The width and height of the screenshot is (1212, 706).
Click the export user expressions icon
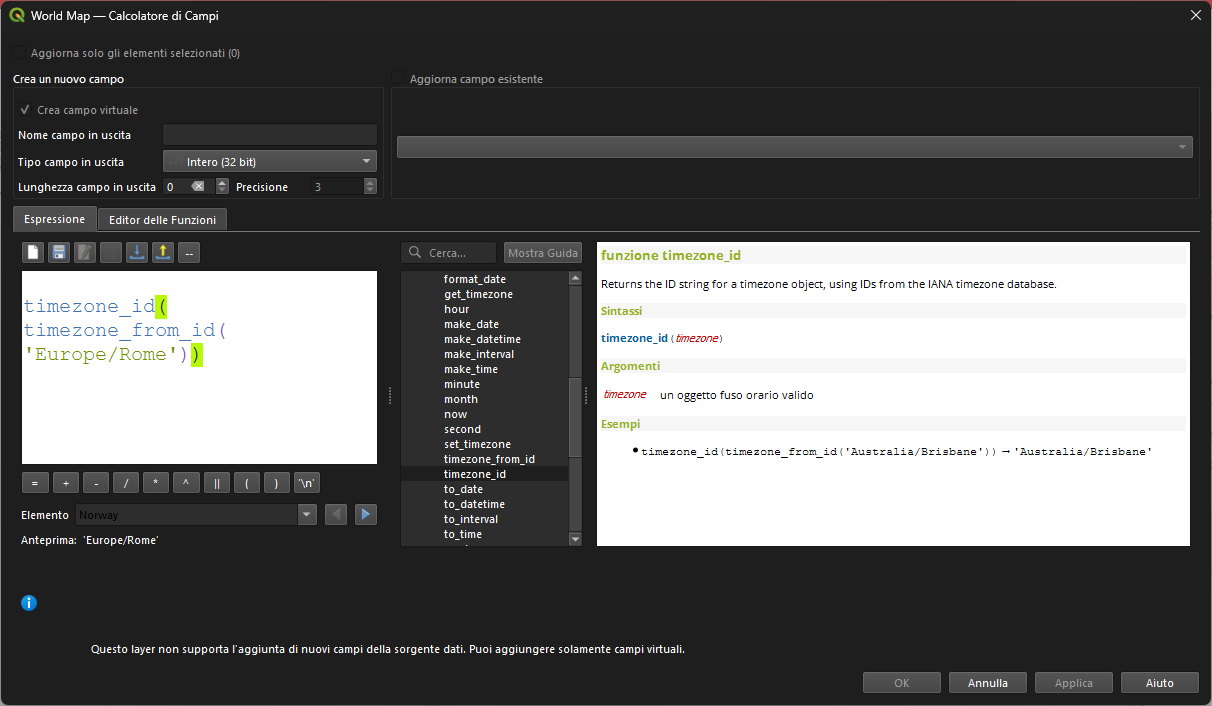[163, 253]
